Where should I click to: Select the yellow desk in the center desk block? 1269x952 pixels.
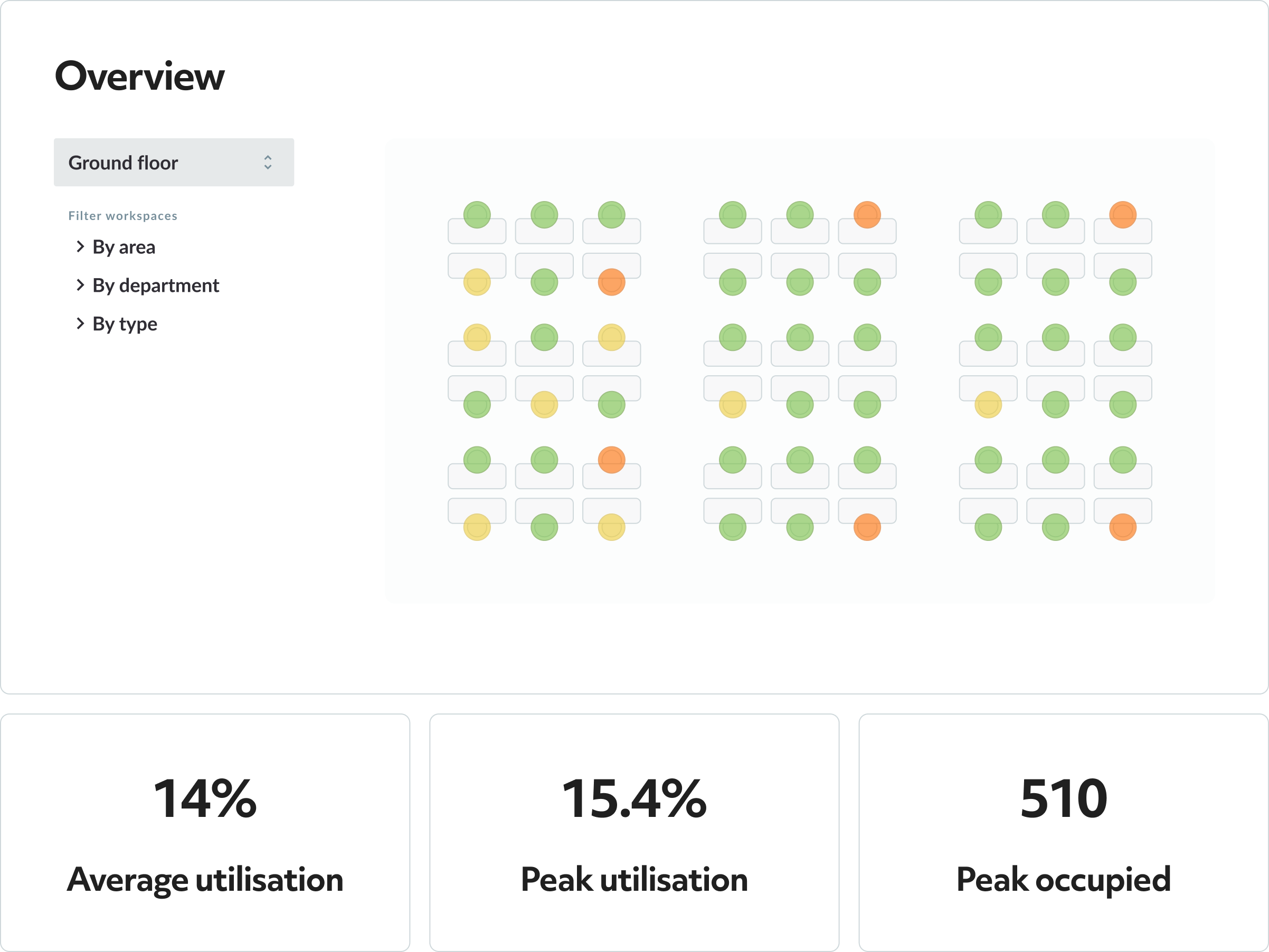click(x=733, y=405)
